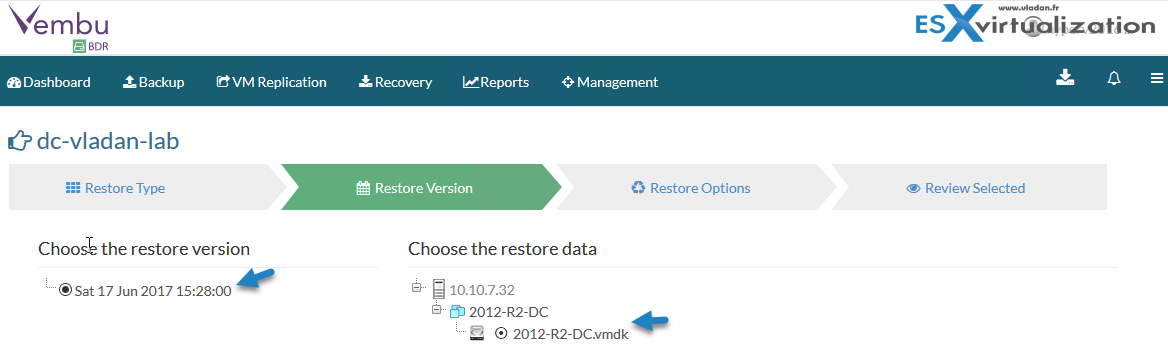The width and height of the screenshot is (1168, 363).
Task: Open the VM Replication menu
Action: [x=271, y=82]
